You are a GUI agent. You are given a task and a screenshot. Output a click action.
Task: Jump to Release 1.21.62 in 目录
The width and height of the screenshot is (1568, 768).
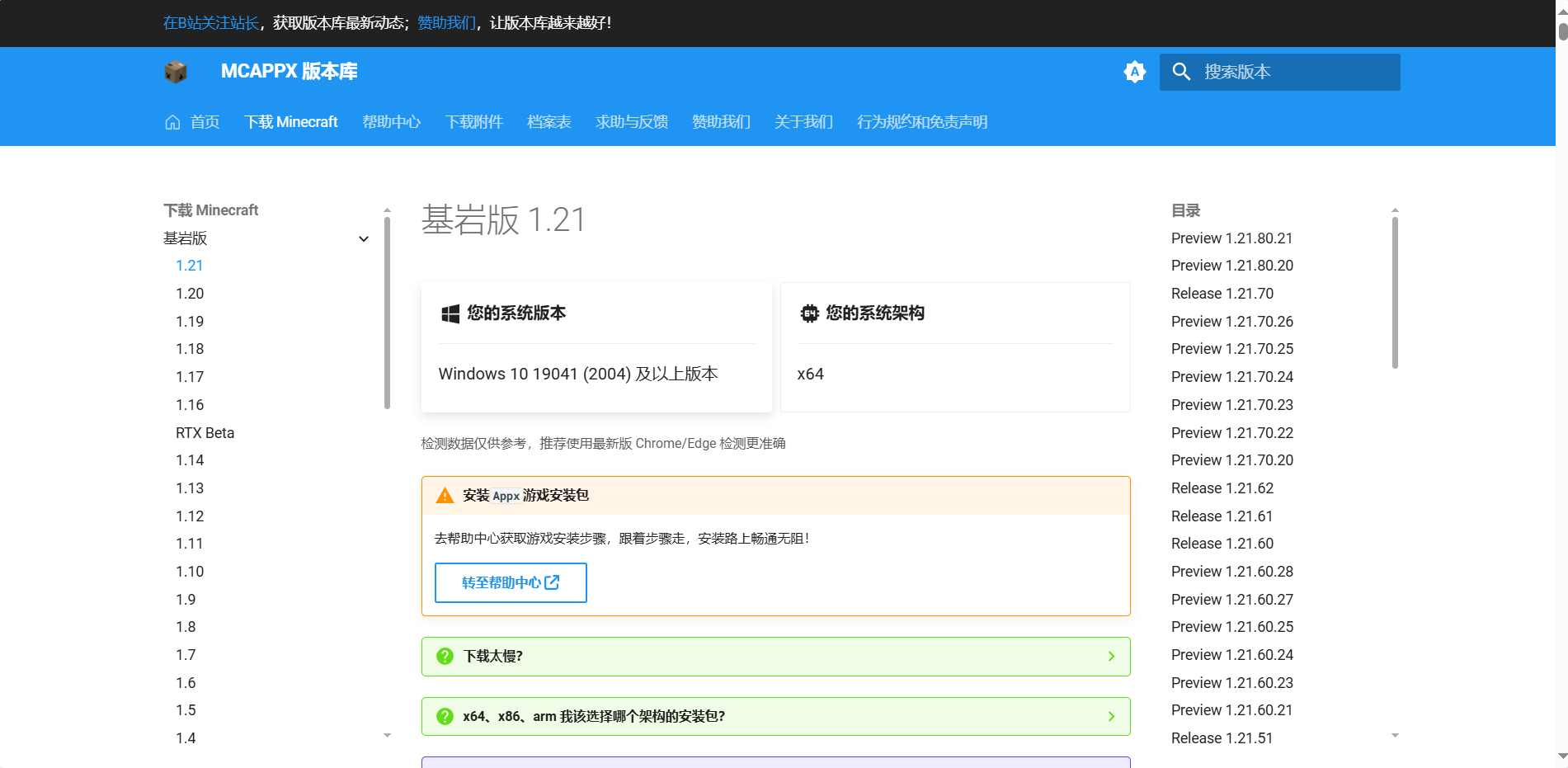(1222, 488)
